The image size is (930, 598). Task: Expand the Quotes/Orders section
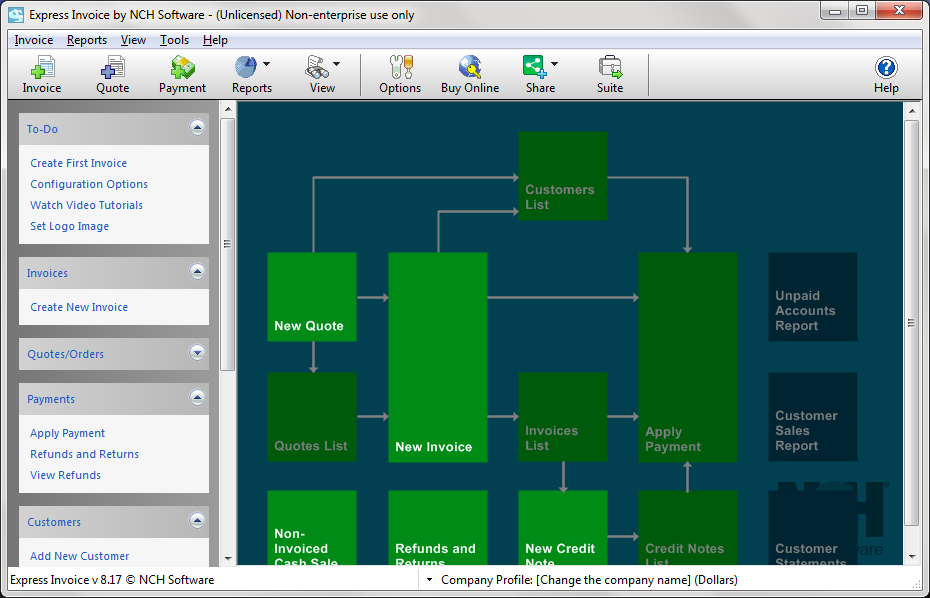coord(197,352)
